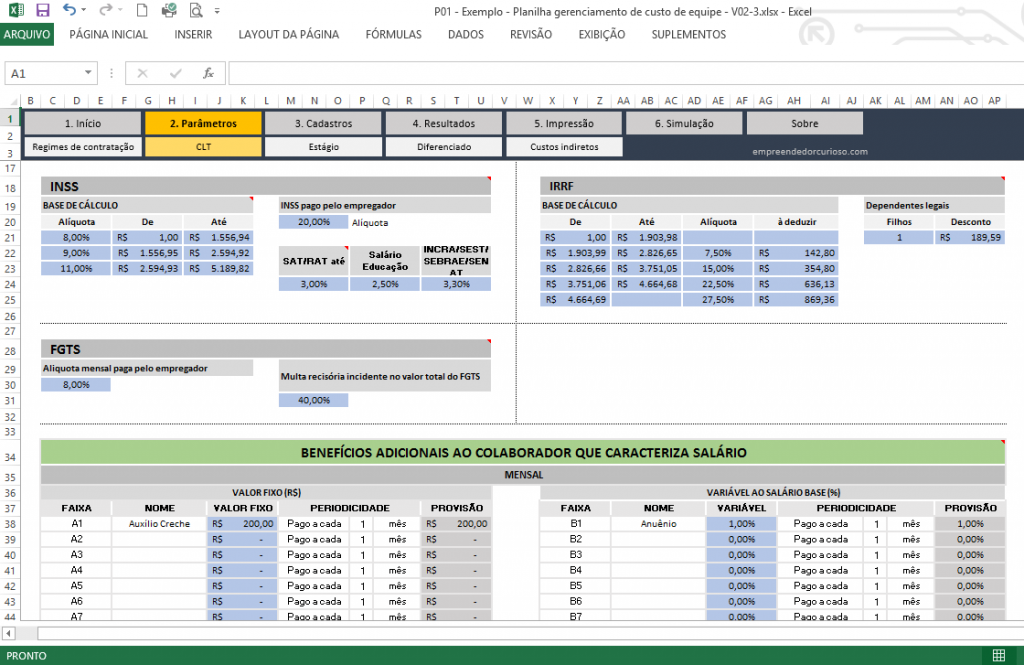Click Auxílio Creche valor fixo 200,00
The image size is (1024, 665).
[242, 524]
